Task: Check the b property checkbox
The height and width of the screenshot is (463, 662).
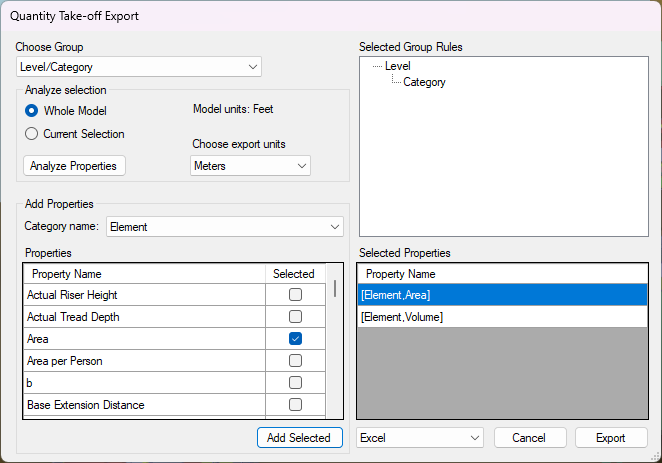Action: 295,382
